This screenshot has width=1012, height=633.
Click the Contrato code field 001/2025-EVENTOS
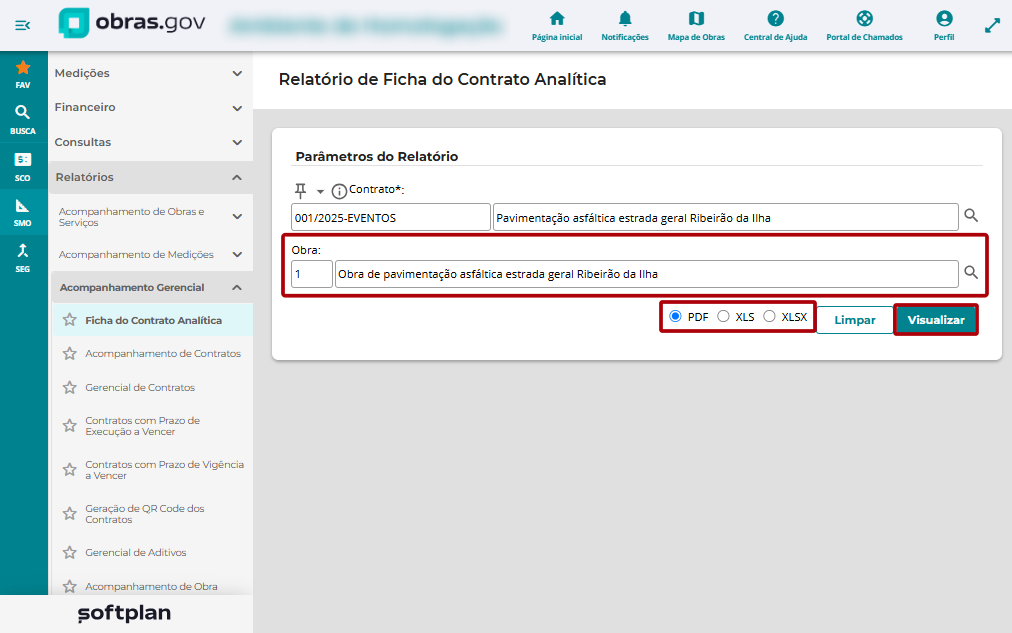[x=390, y=217]
